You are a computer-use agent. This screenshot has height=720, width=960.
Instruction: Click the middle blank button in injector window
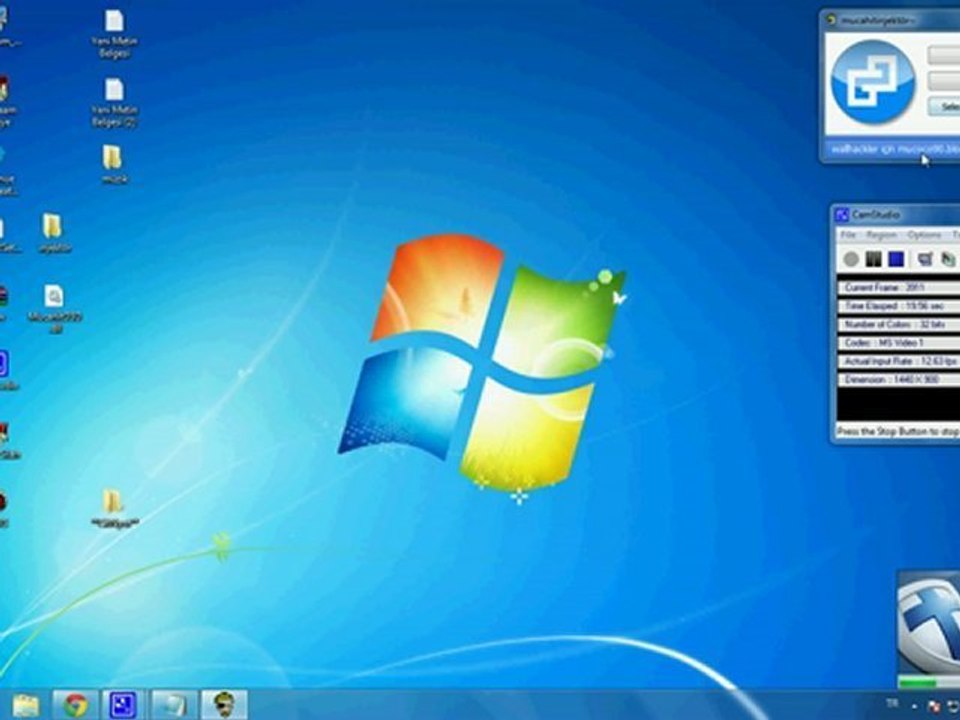(943, 81)
